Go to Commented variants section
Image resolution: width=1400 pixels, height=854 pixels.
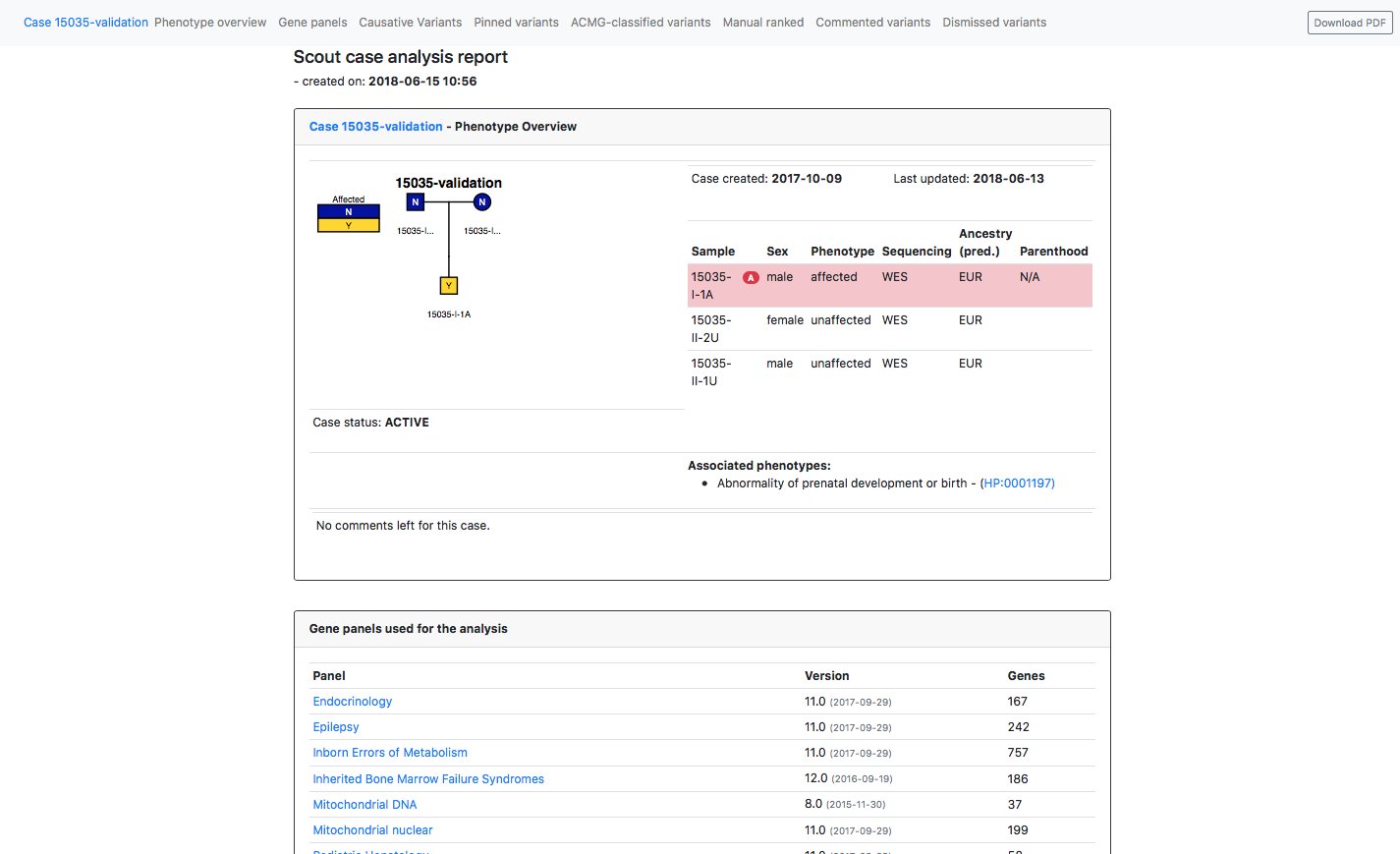(872, 23)
